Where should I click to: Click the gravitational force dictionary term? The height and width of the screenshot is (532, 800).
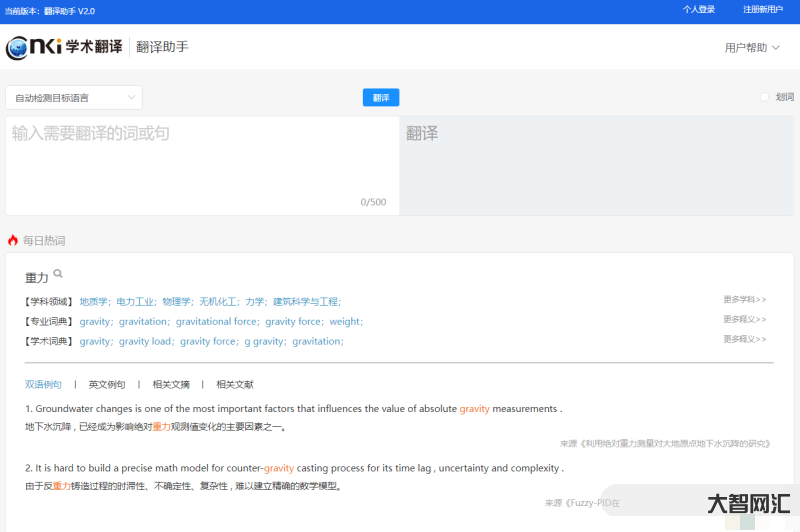point(216,321)
